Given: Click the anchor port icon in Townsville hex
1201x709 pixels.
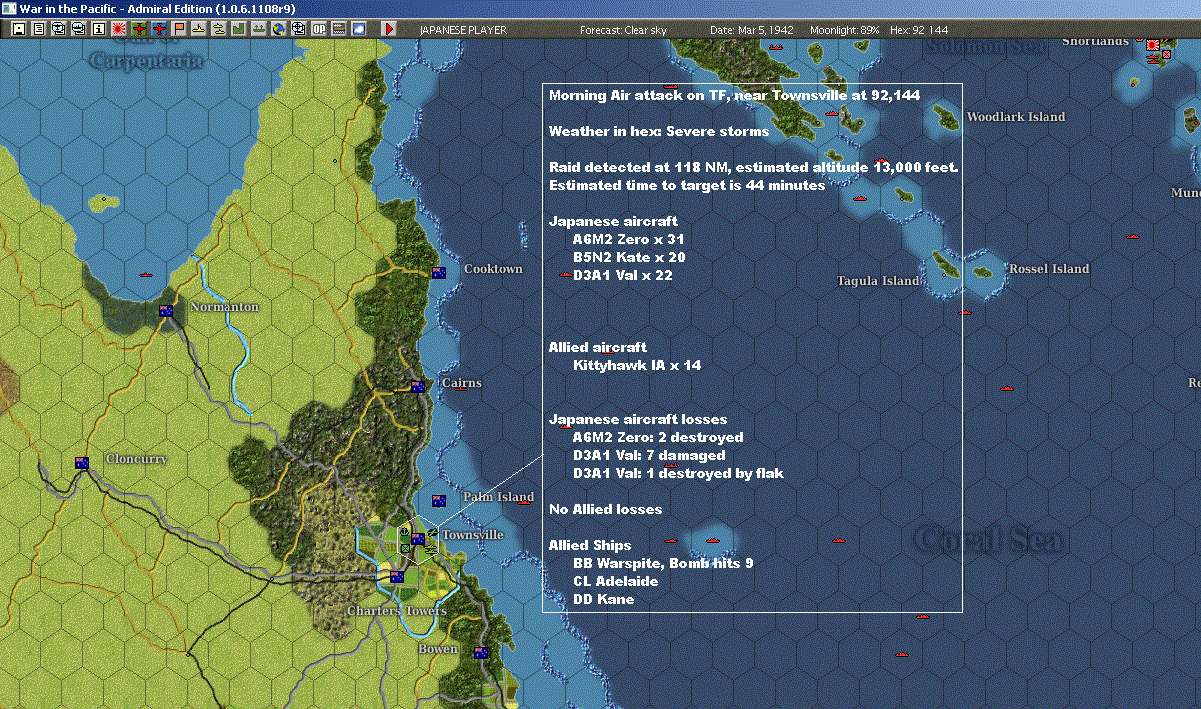Looking at the screenshot, I should [404, 531].
